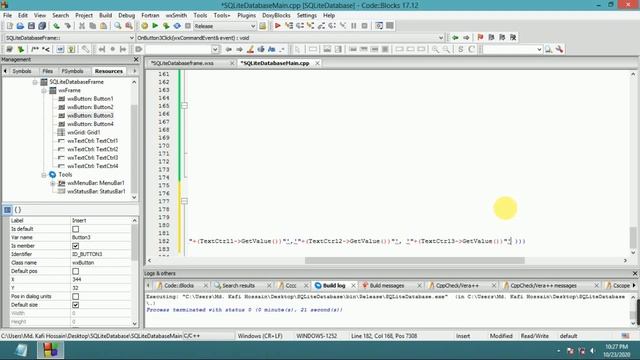Viewport: 640px width, 360px height.
Task: Click the Find magnifier icon
Action: [x=118, y=26]
